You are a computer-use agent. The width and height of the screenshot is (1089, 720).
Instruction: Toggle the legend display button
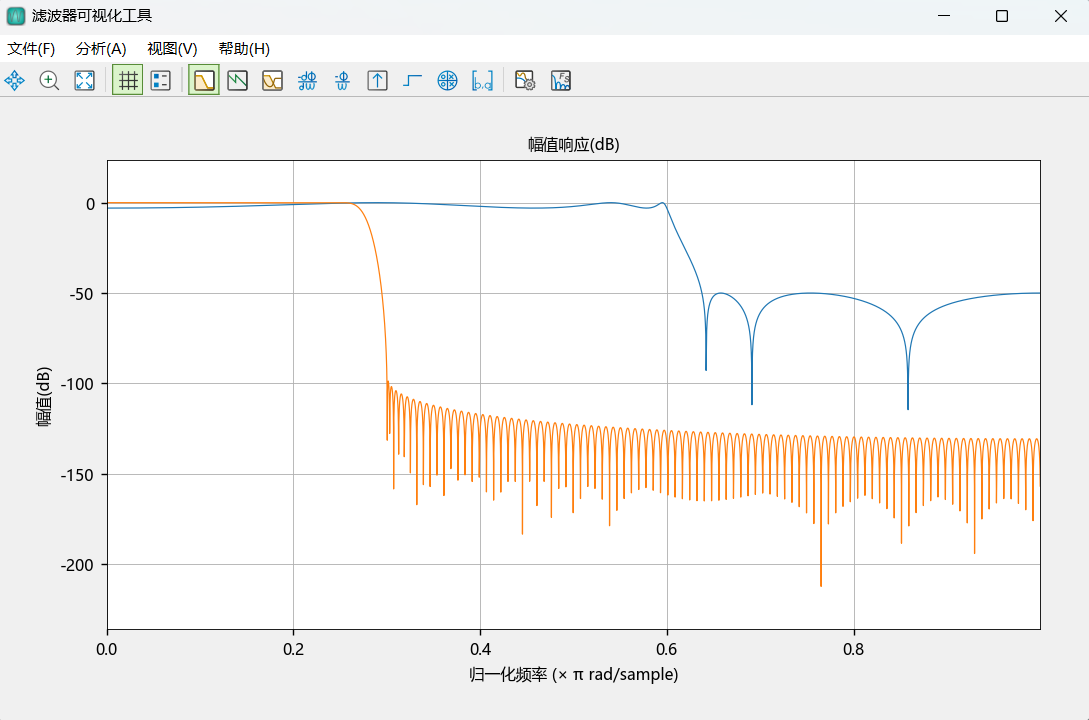(x=160, y=81)
